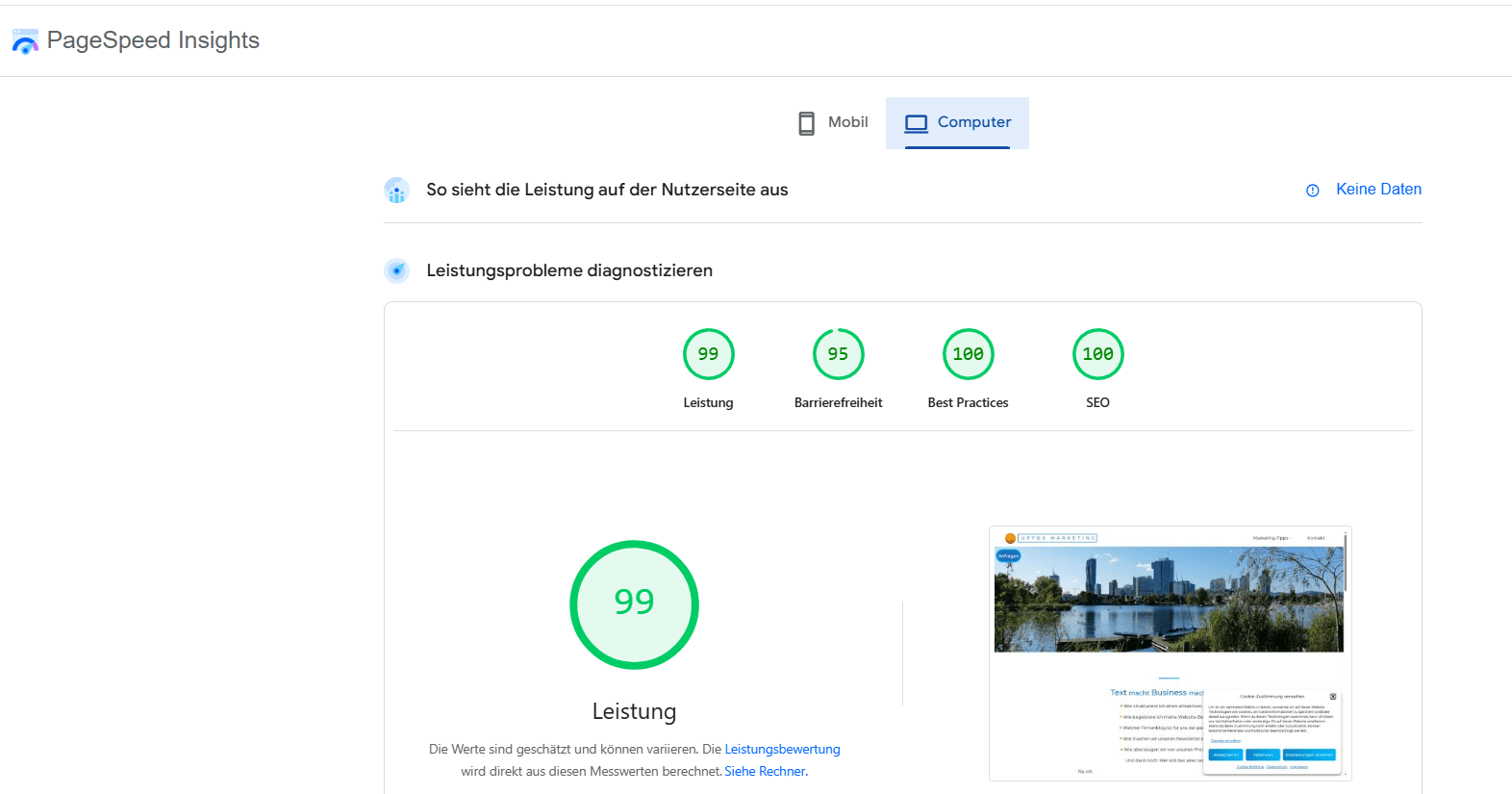Click the PageSpeed Insights title text

click(153, 40)
